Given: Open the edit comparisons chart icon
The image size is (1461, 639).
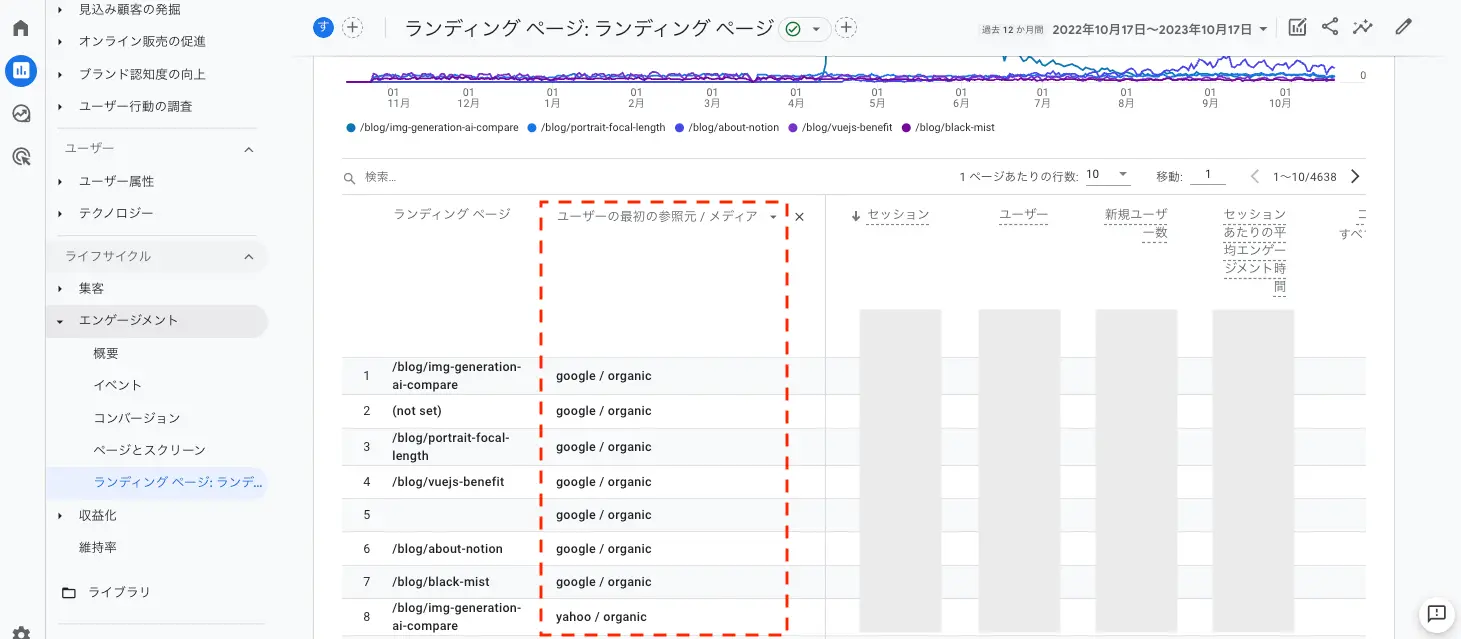Looking at the screenshot, I should tap(1297, 28).
